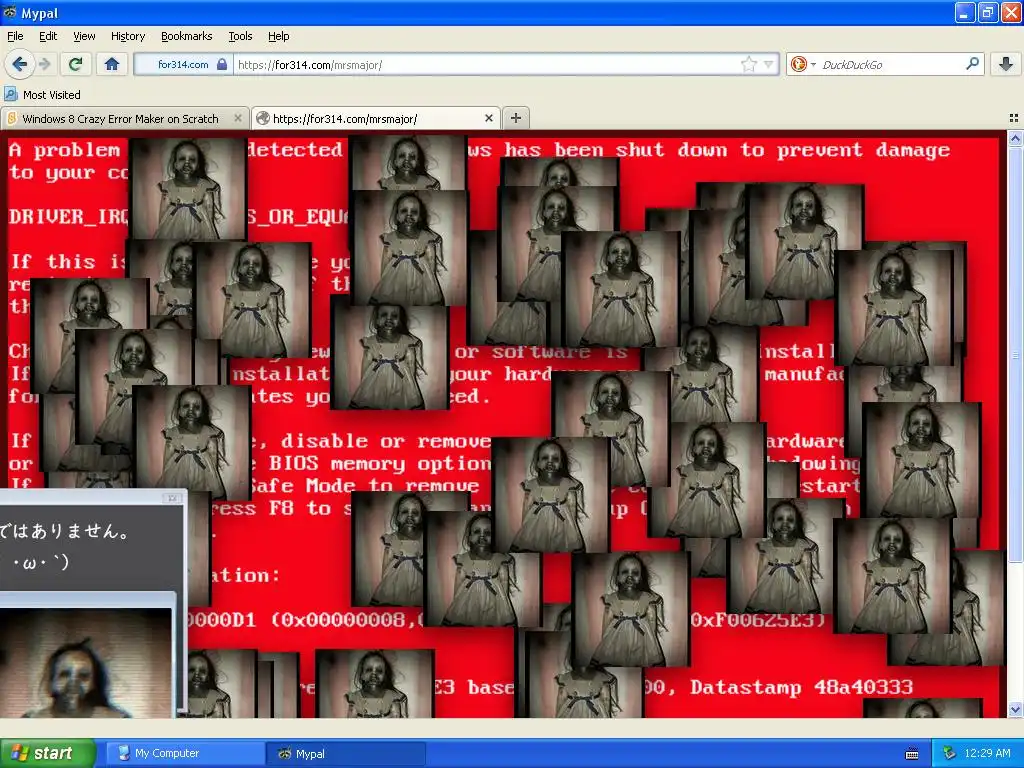Screen dimensions: 1024x768
Task: Open the File menu
Action: [15, 36]
